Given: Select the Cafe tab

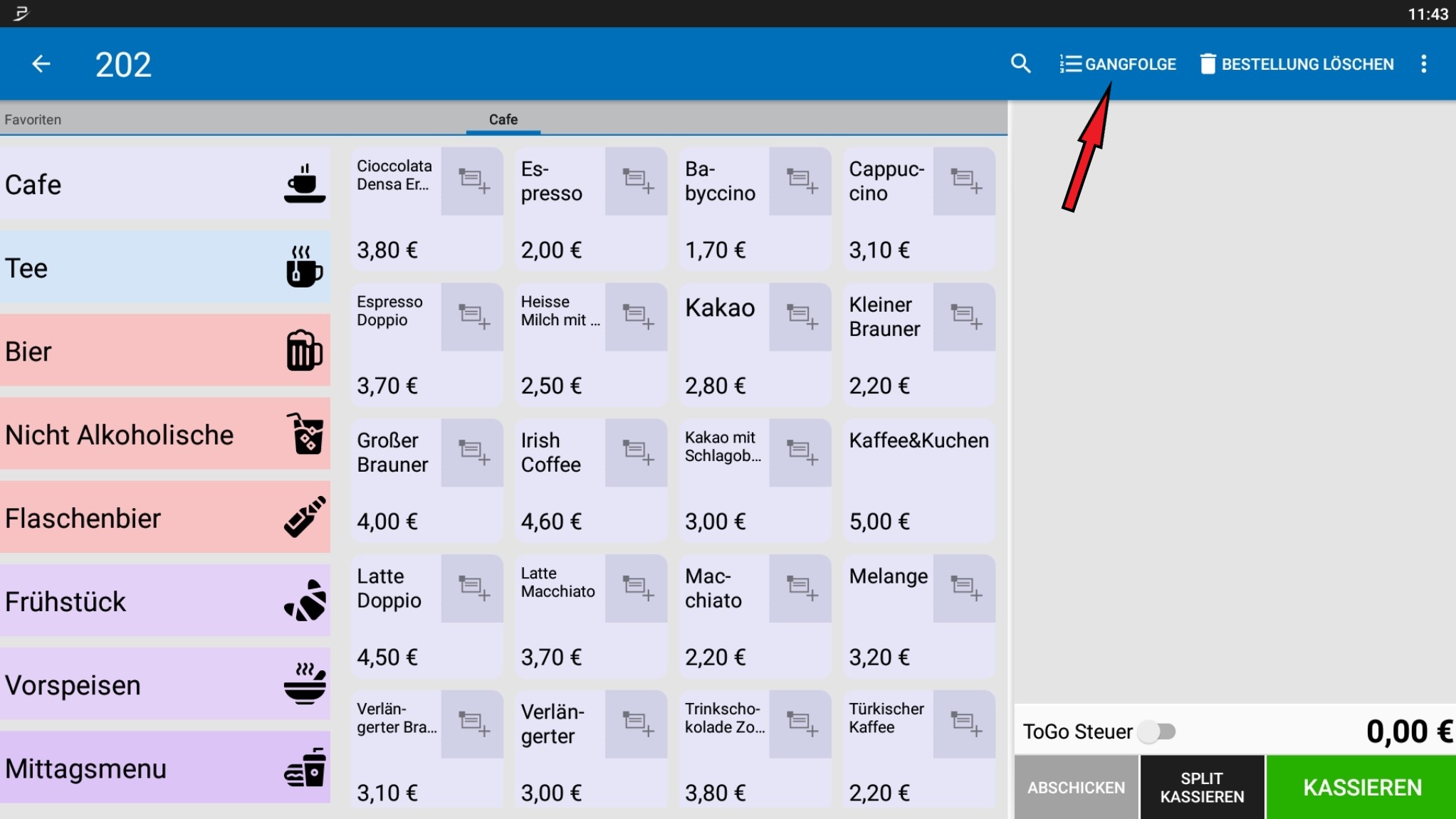Looking at the screenshot, I should (503, 120).
